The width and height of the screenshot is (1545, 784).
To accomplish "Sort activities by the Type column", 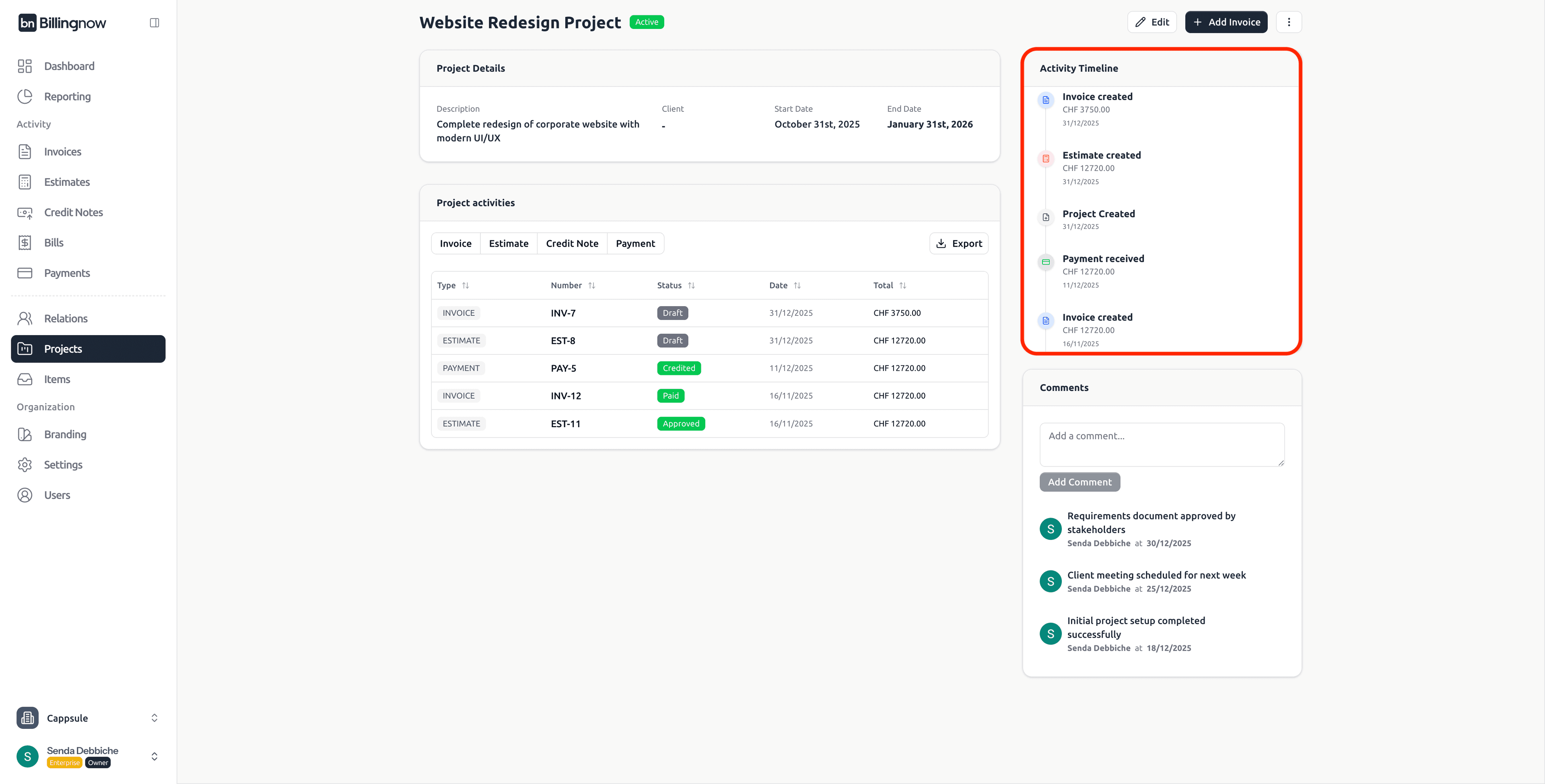I will pyautogui.click(x=466, y=286).
